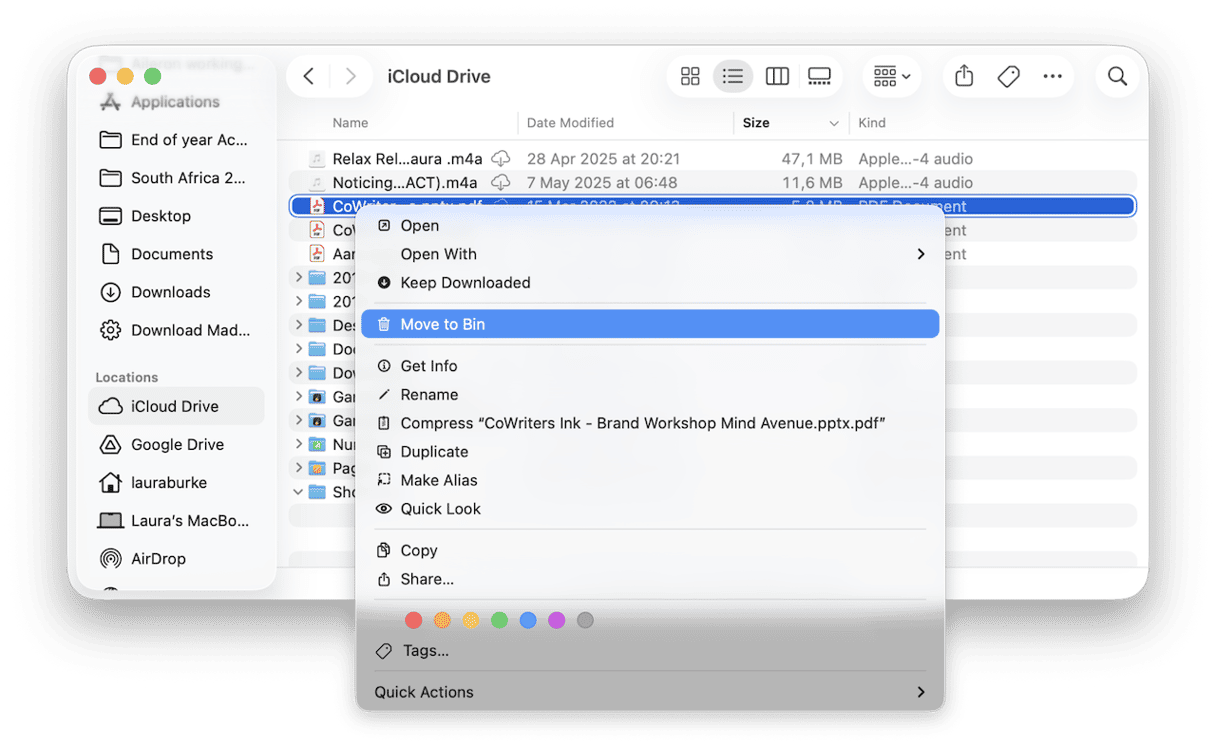This screenshot has width=1216, height=744.
Task: Open Downloads in the sidebar
Action: click(x=170, y=292)
